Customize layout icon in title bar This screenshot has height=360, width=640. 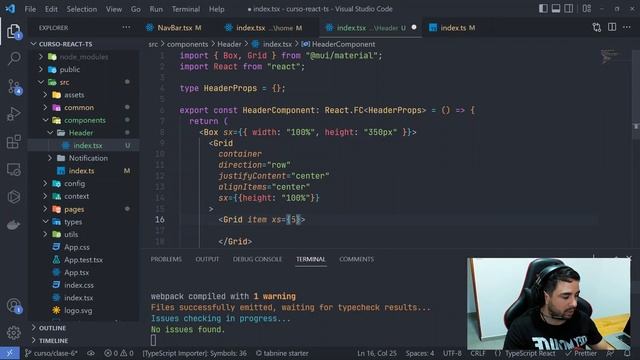[587, 9]
